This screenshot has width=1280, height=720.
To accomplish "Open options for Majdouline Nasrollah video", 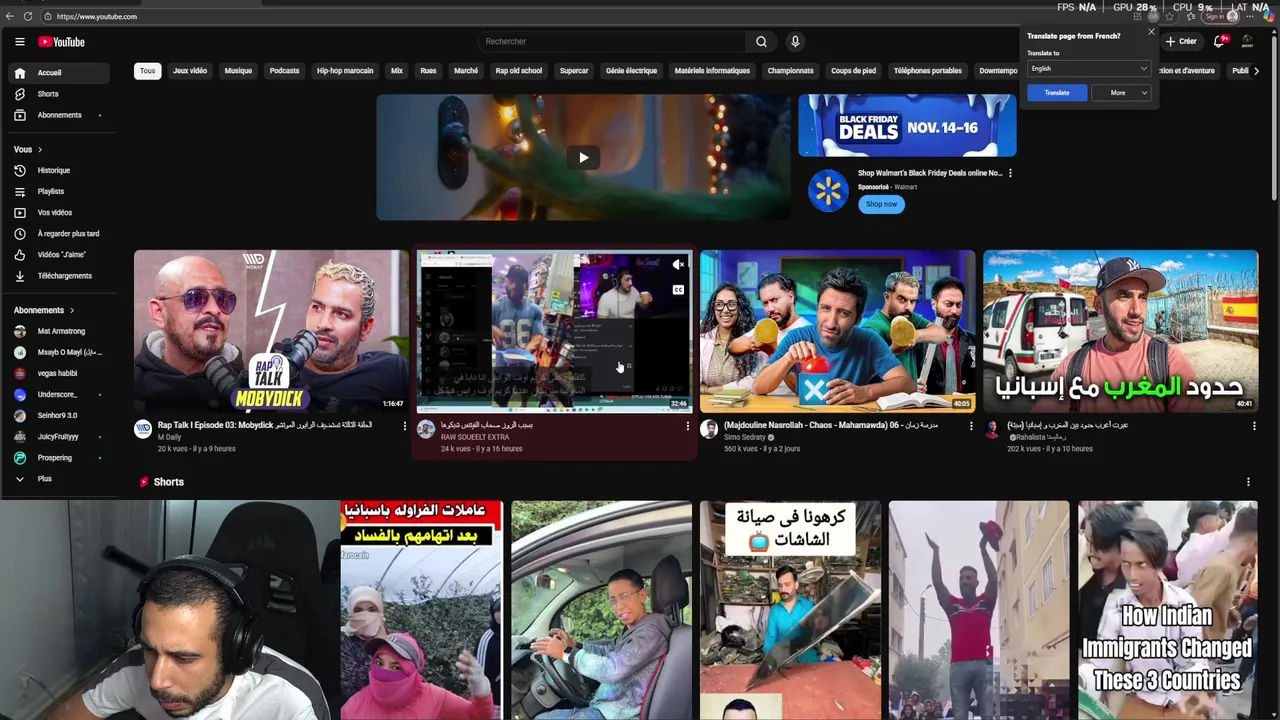I will pyautogui.click(x=970, y=426).
